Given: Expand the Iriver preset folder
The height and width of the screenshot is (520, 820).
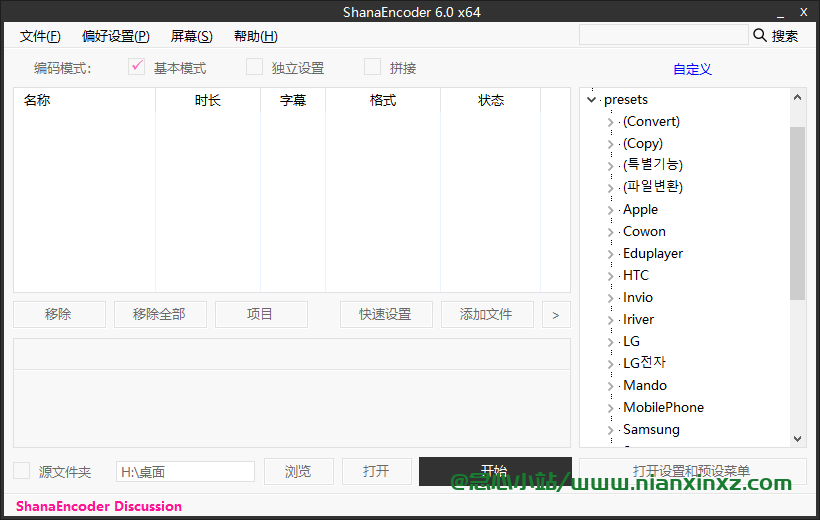Looking at the screenshot, I should click(x=610, y=320).
